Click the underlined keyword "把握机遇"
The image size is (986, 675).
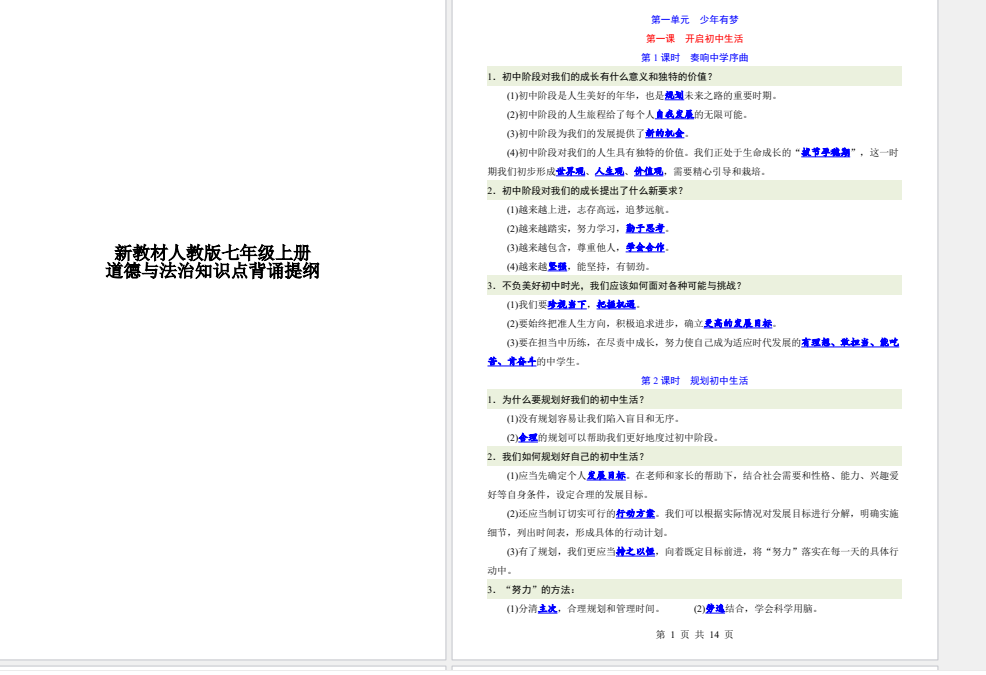(x=616, y=304)
